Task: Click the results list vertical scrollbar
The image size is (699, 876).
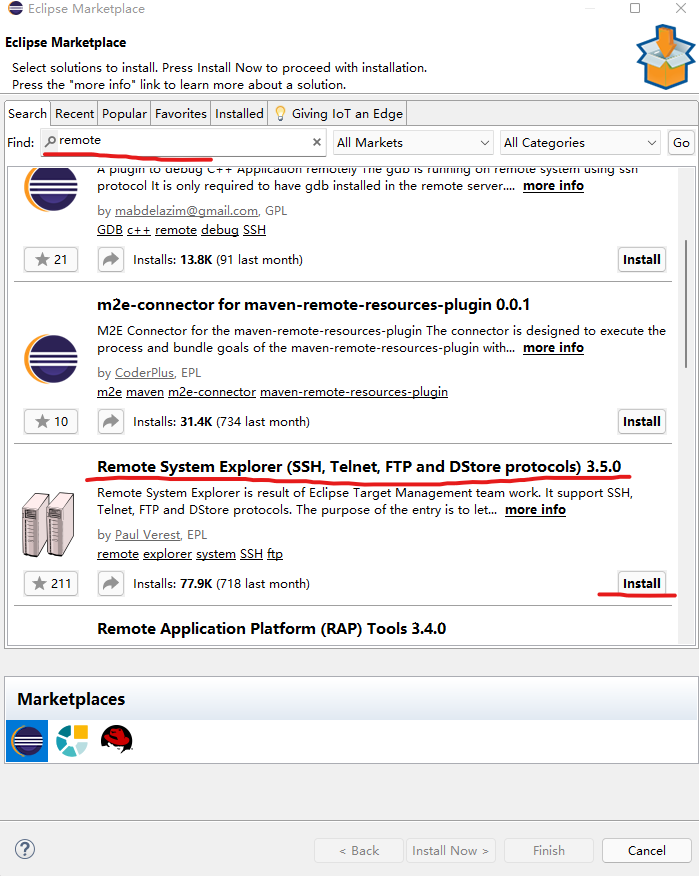Action: pos(686,304)
